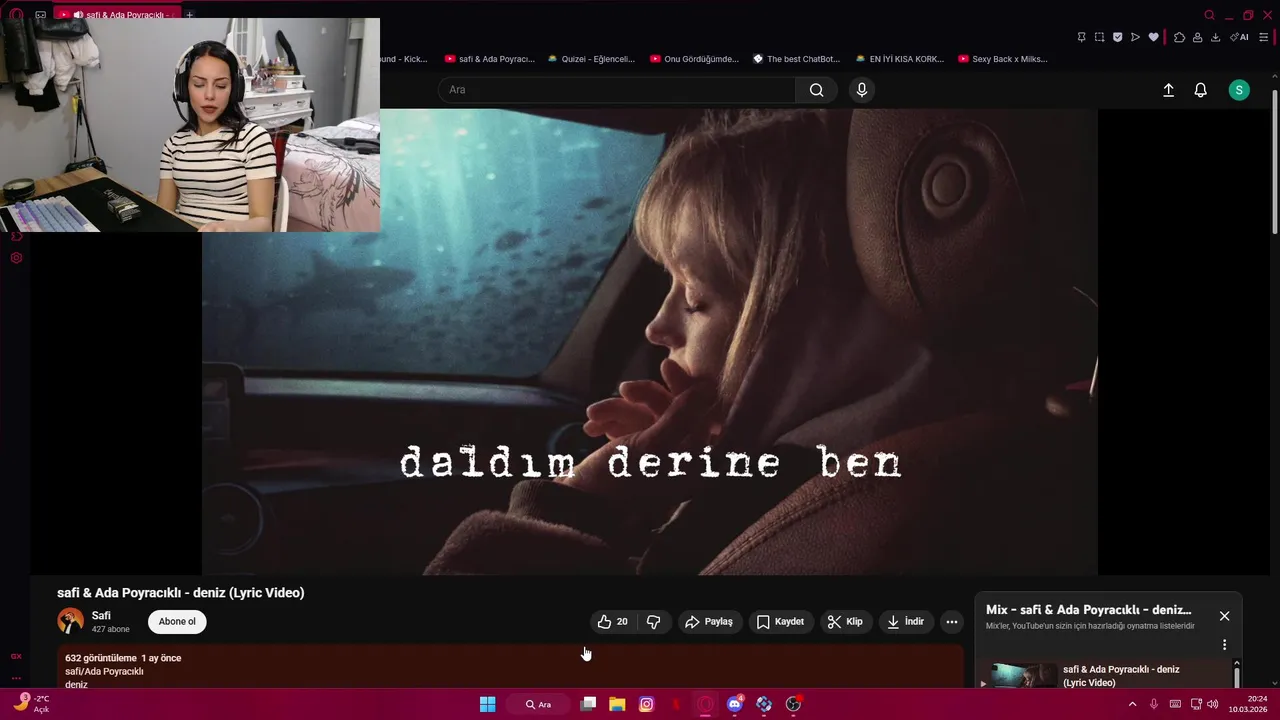
Task: Open Instagram from the taskbar
Action: coord(646,704)
